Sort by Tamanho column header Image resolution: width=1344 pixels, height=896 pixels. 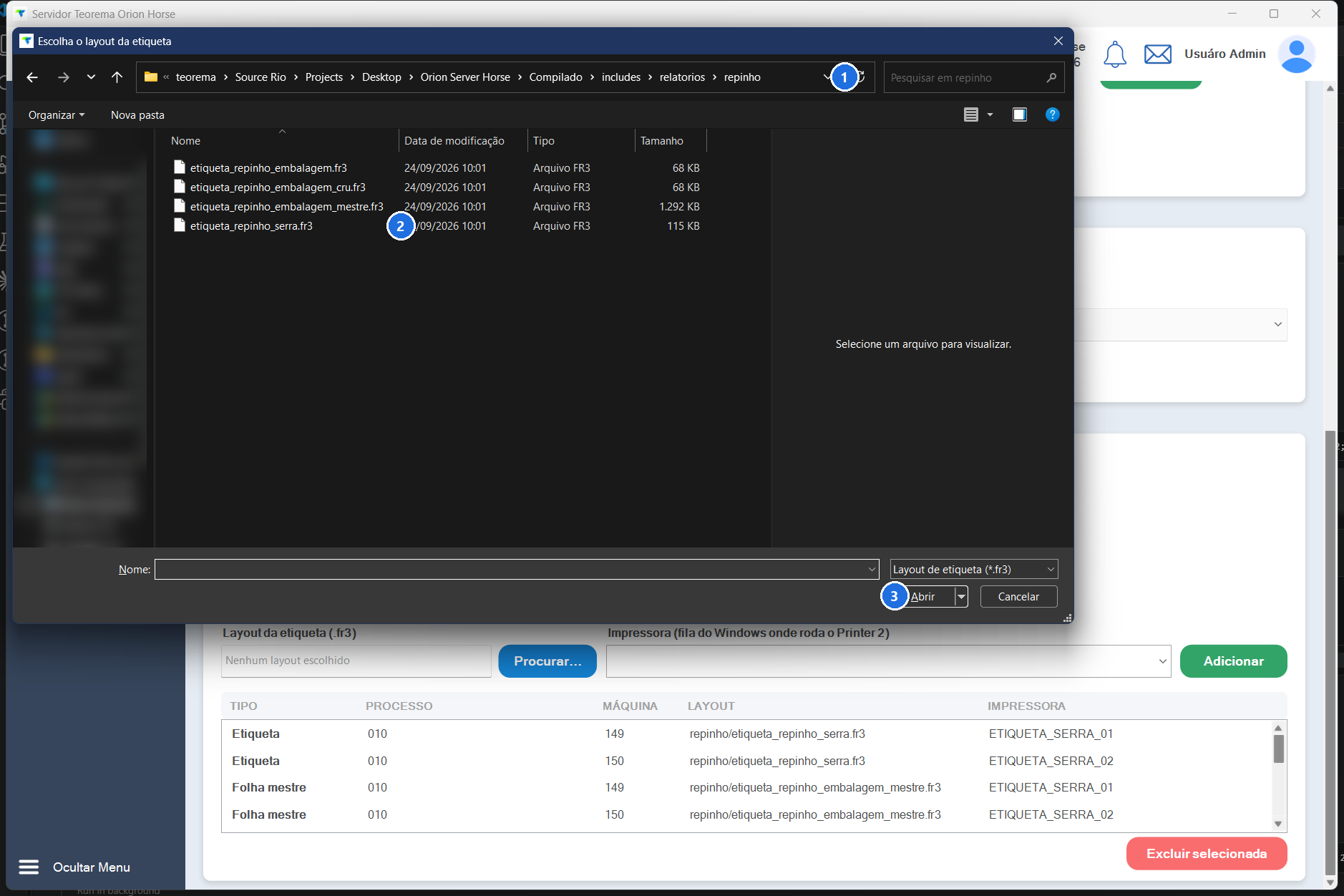coord(671,141)
